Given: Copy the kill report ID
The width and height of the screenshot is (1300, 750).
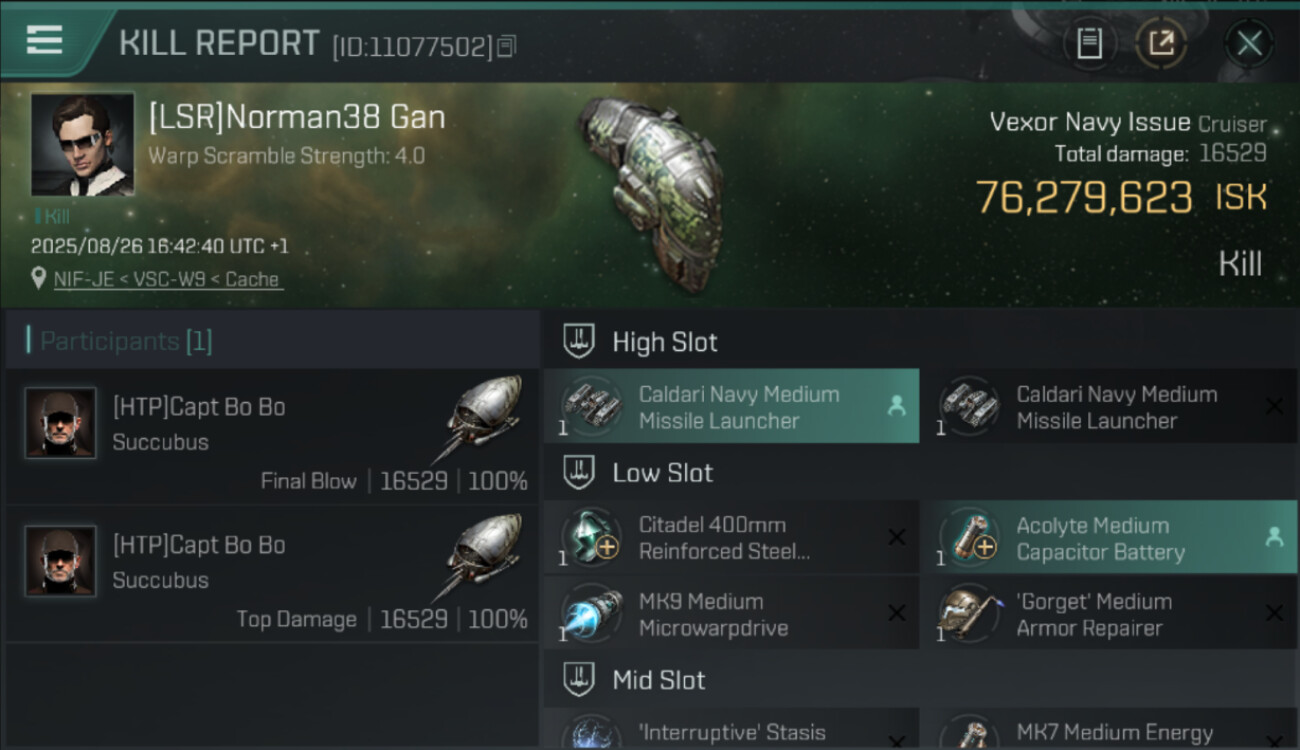Looking at the screenshot, I should pos(507,46).
